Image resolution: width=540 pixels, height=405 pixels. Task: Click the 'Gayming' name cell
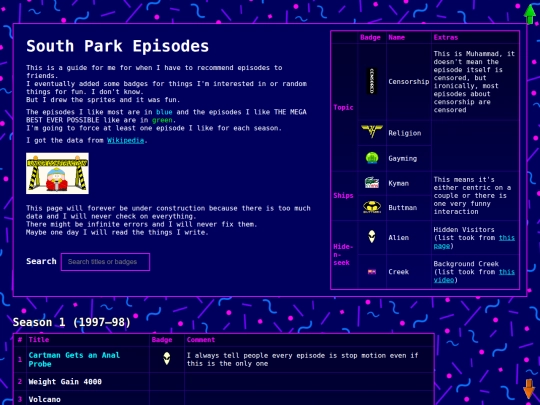(408, 158)
